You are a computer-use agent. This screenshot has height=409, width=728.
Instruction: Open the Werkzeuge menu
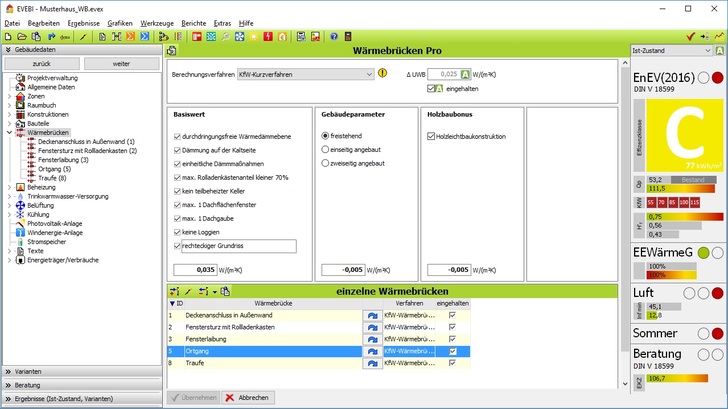(156, 22)
